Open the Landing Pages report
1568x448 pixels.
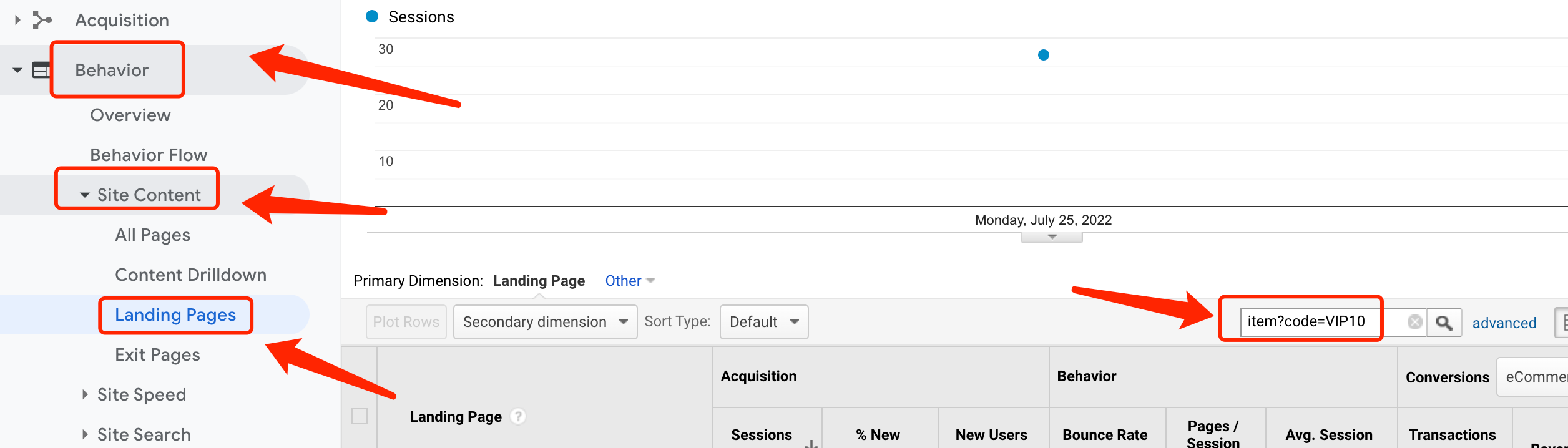[175, 314]
